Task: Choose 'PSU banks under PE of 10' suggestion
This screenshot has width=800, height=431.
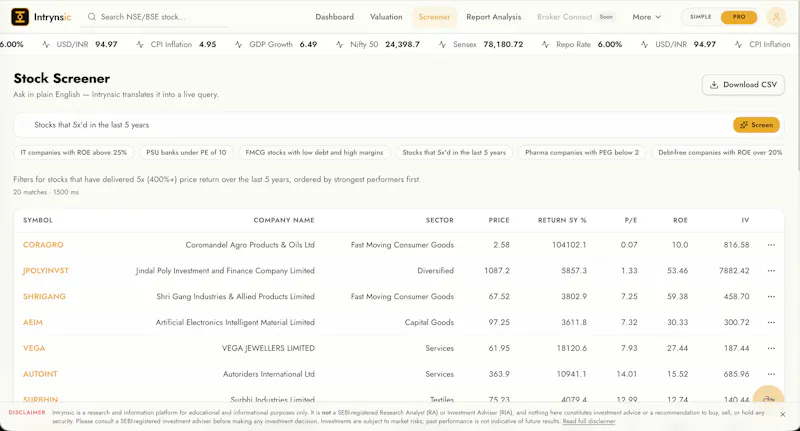Action: (x=186, y=153)
